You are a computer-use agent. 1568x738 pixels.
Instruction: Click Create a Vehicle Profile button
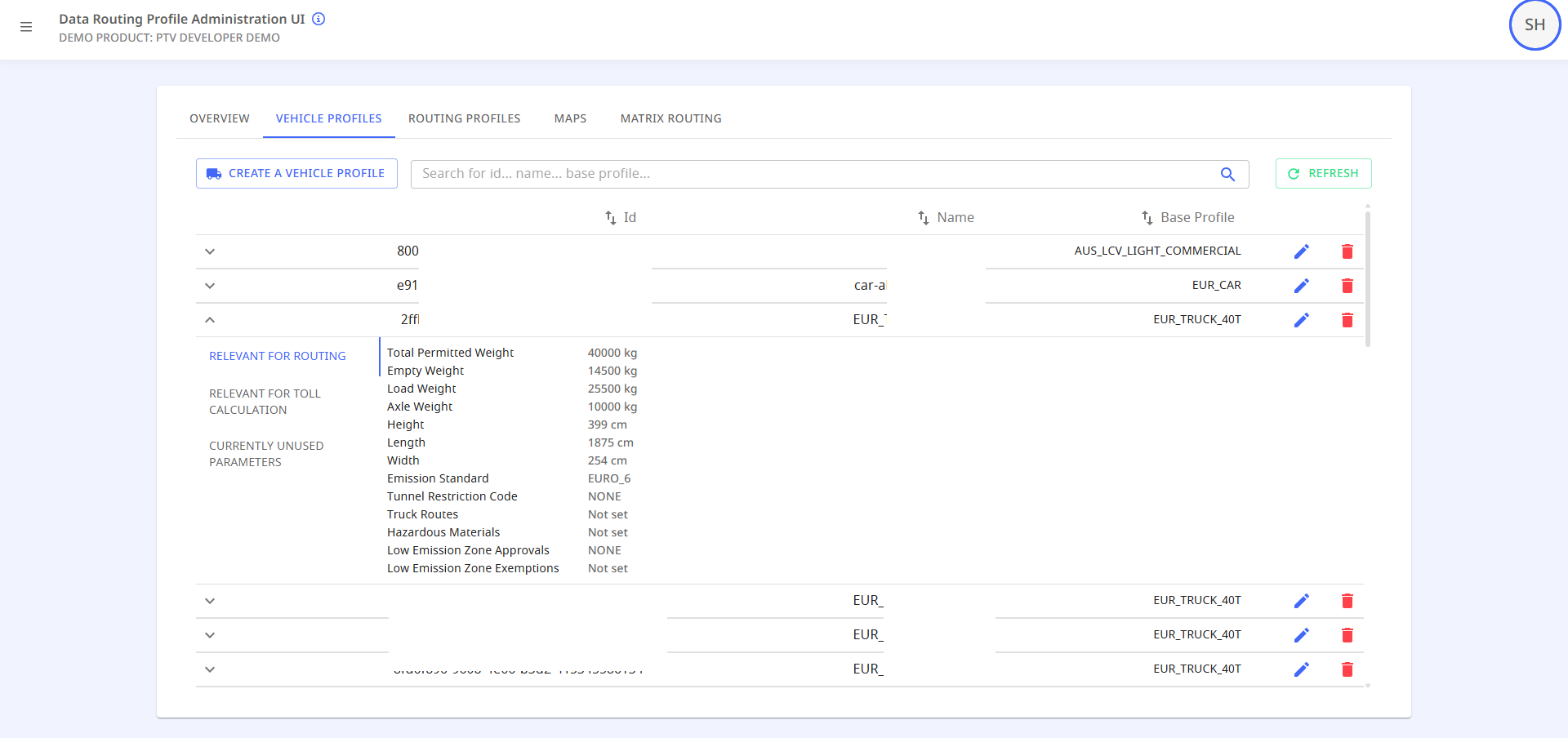tap(296, 174)
